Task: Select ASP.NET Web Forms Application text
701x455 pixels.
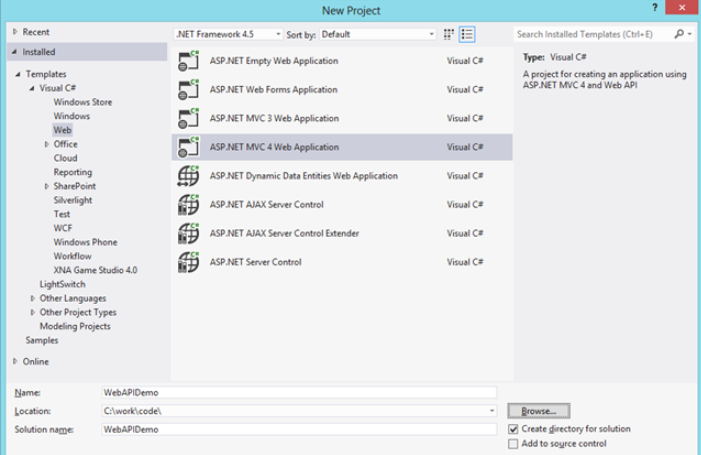Action: click(x=273, y=89)
